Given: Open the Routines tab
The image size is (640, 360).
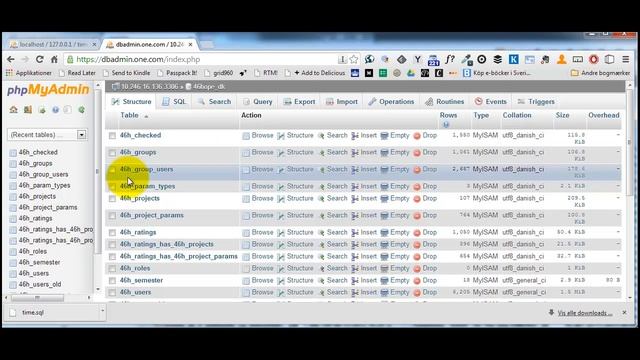Looking at the screenshot, I should pyautogui.click(x=444, y=102).
